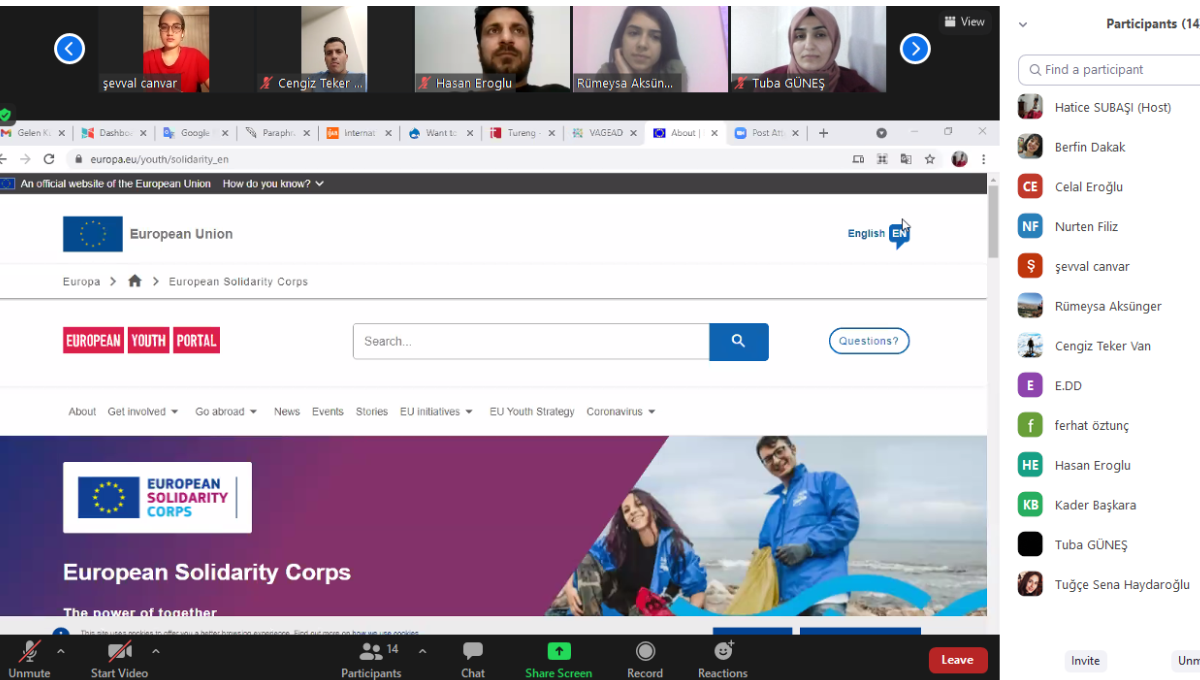Click the European Solidarity Corps breadcrumb
This screenshot has width=1200, height=680.
tap(238, 282)
